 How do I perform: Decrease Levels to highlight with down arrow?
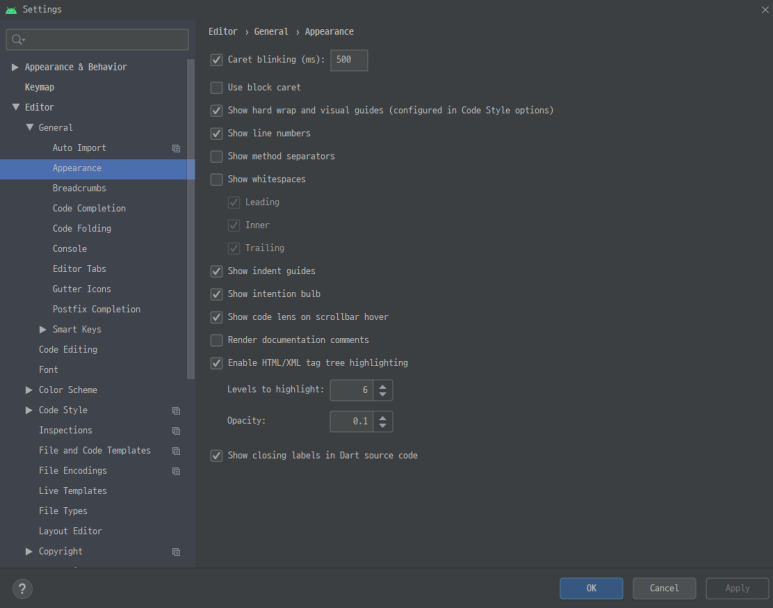point(383,394)
